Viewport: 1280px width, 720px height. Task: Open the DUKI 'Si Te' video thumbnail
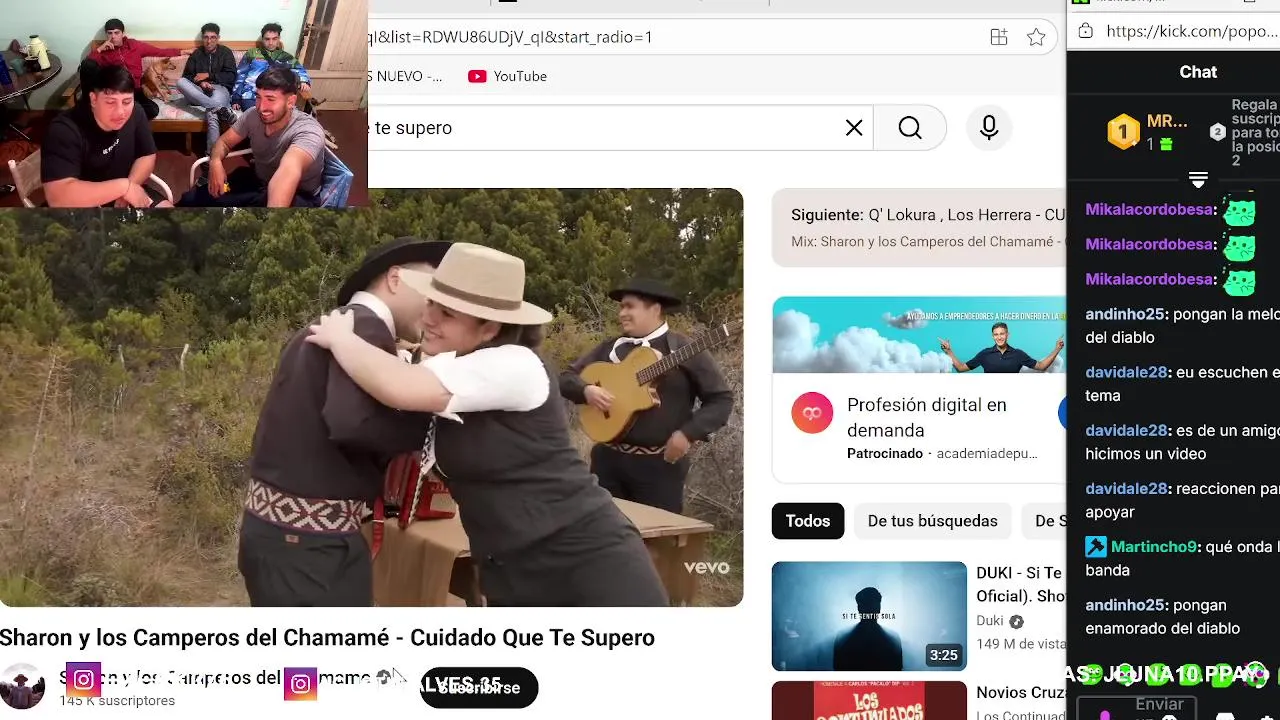coord(869,616)
